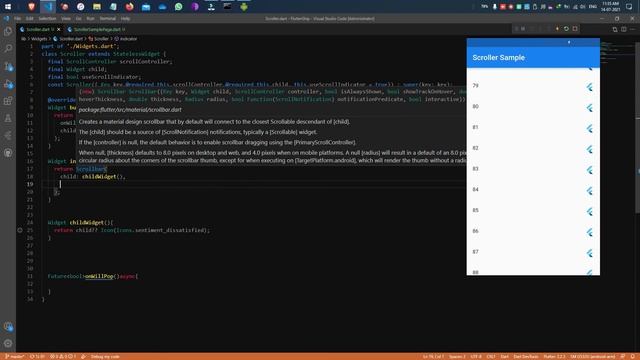The width and height of the screenshot is (640, 360).
Task: Change indentation via Spaces: 2
Action: pyautogui.click(x=457, y=356)
